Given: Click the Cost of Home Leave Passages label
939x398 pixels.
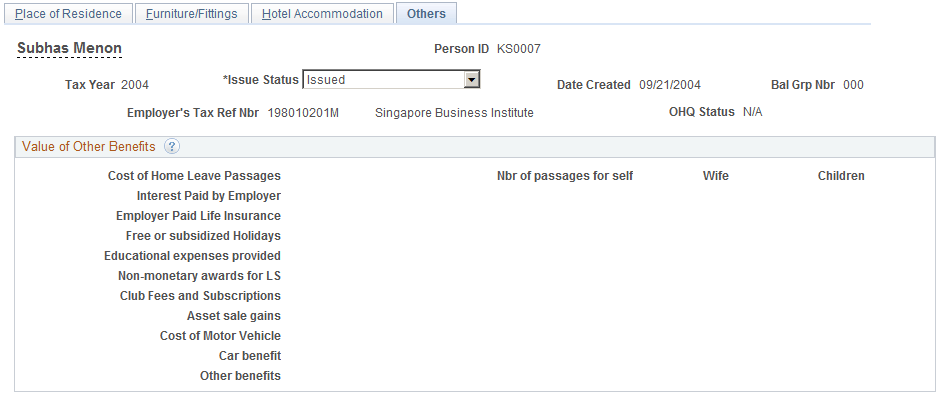Looking at the screenshot, I should click(194, 176).
